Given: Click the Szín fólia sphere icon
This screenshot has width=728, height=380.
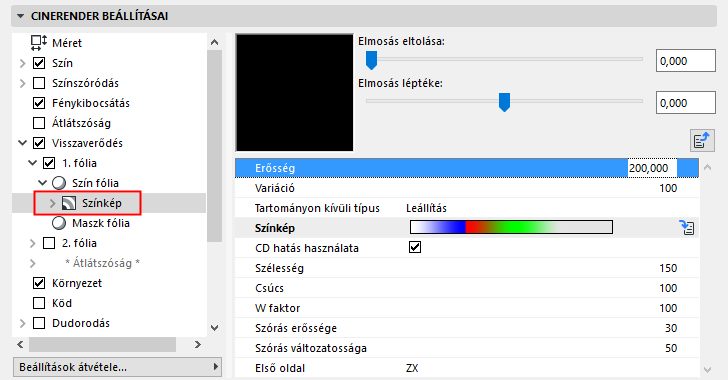Looking at the screenshot, I should coord(59,183).
